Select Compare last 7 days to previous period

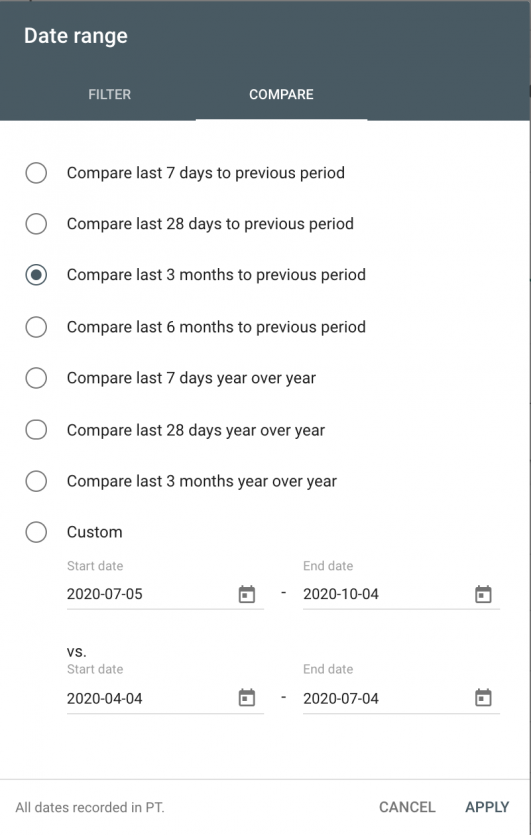(36, 173)
